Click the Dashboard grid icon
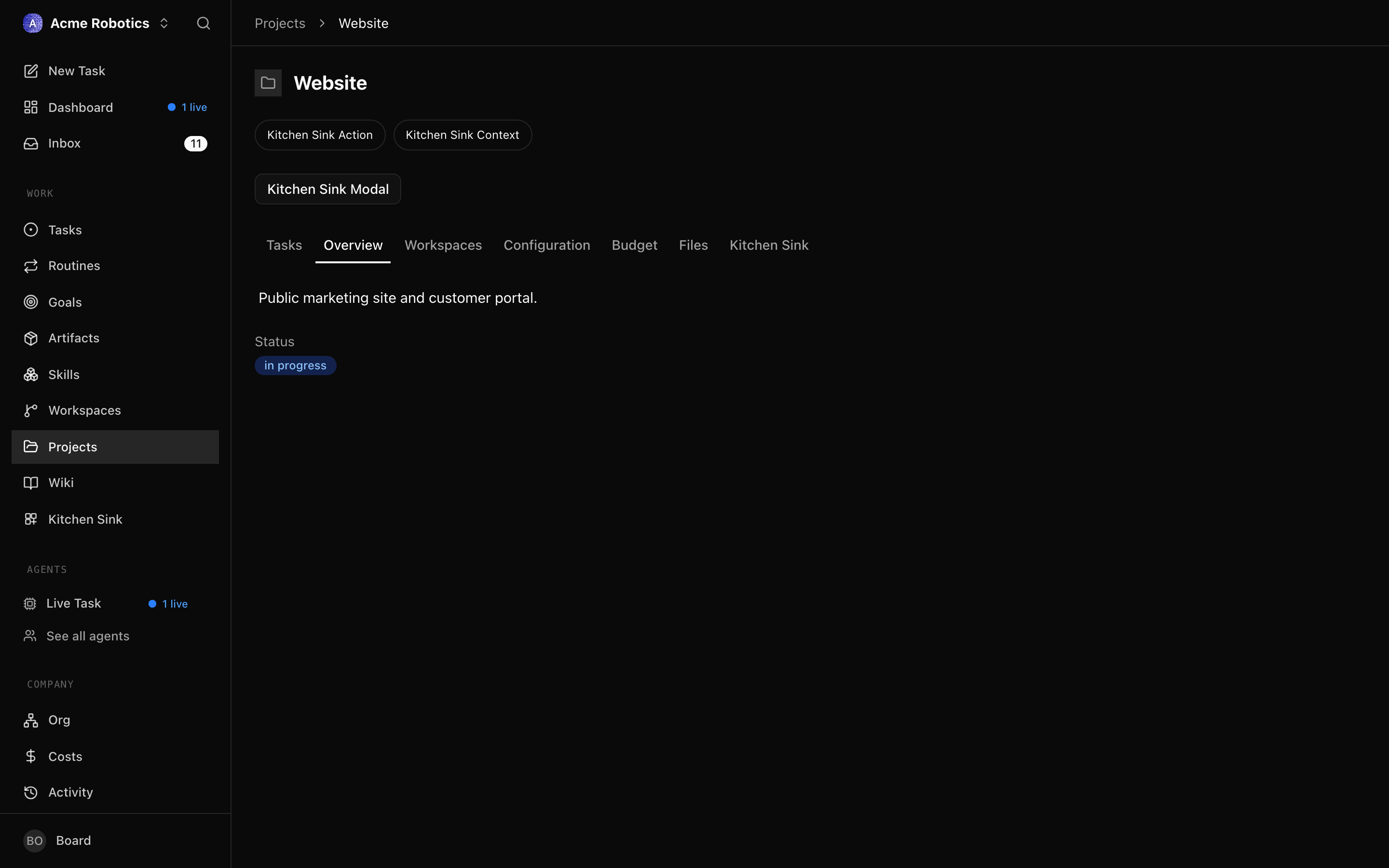This screenshot has height=868, width=1389. click(31, 108)
